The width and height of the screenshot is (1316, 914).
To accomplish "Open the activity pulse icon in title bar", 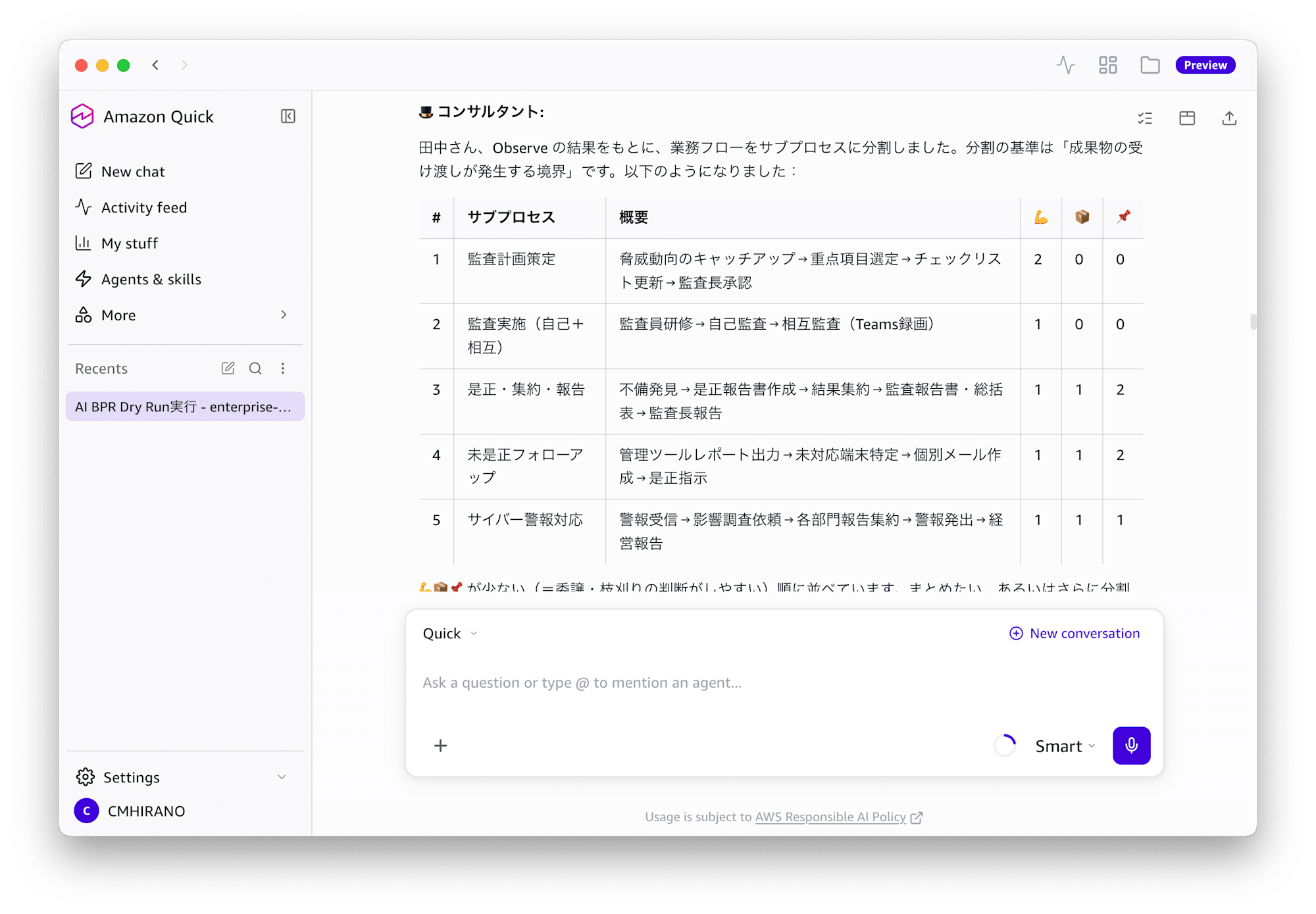I will 1065,65.
